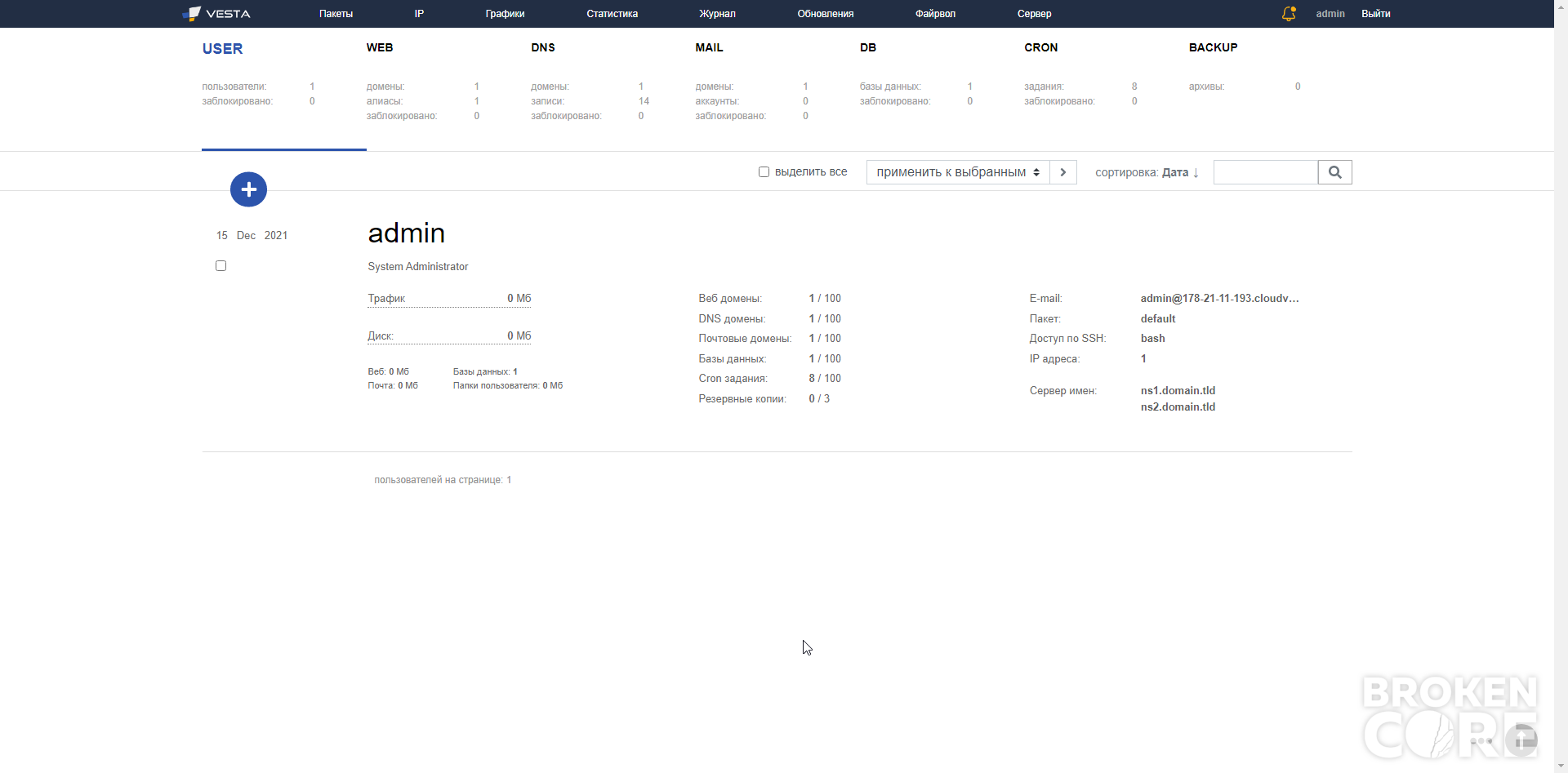Open the Файрвол menu item

935,14
